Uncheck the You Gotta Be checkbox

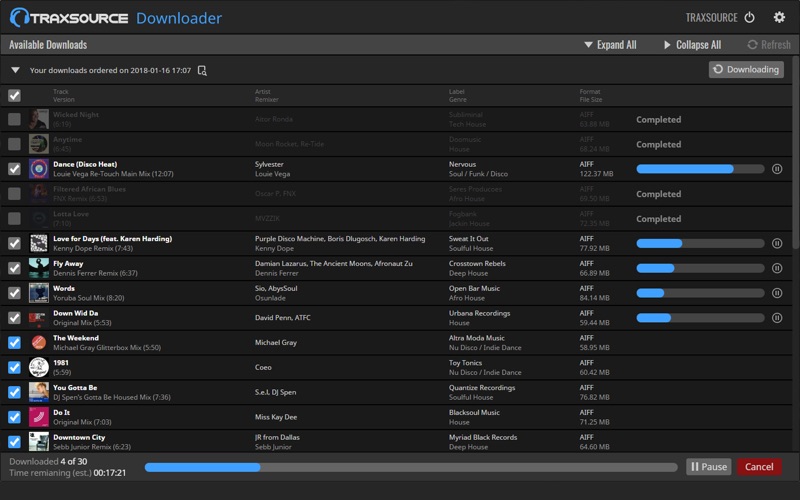(x=14, y=392)
